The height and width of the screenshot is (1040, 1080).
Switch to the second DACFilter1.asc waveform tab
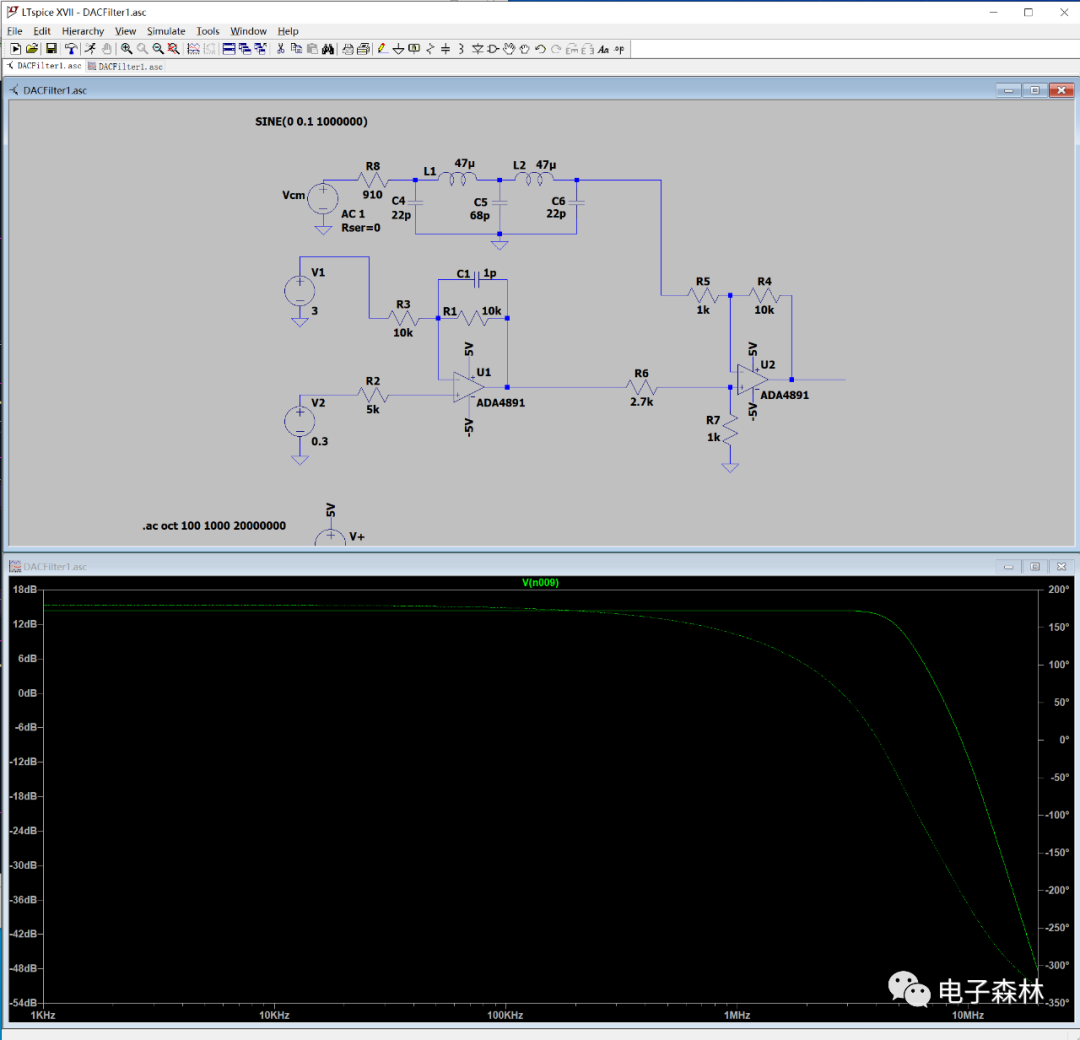[x=125, y=66]
